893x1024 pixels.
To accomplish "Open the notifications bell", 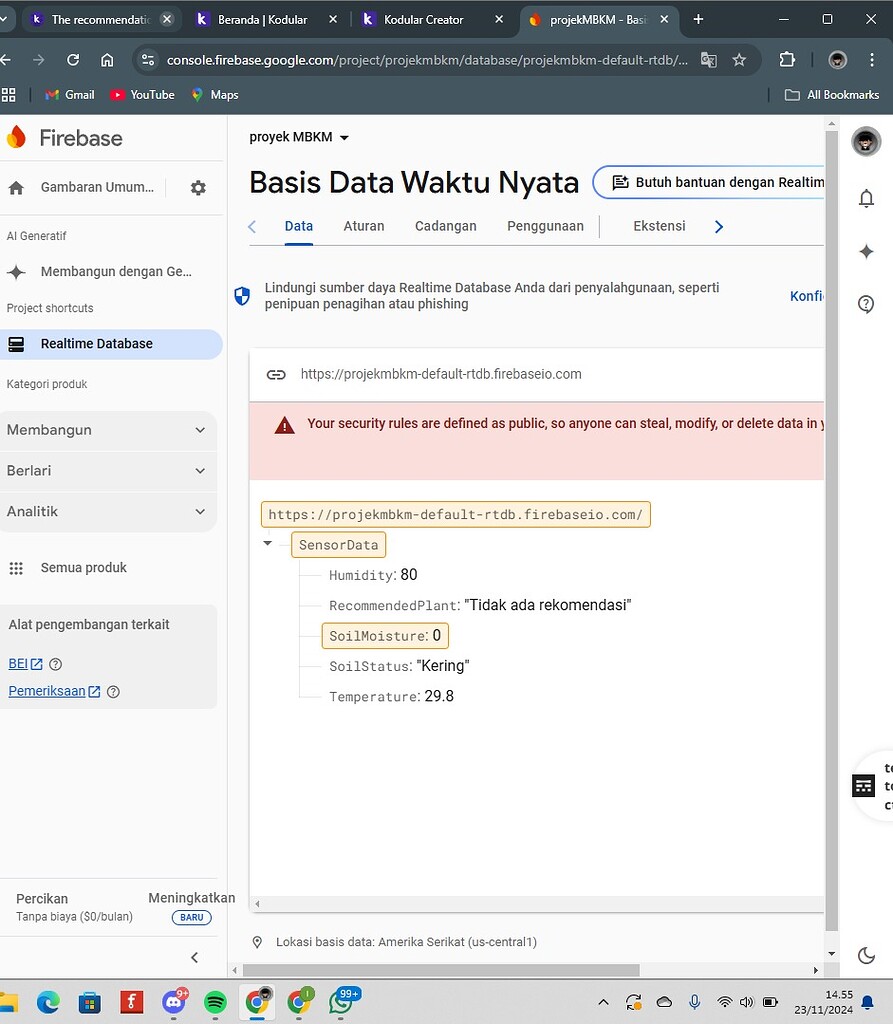I will 866,198.
